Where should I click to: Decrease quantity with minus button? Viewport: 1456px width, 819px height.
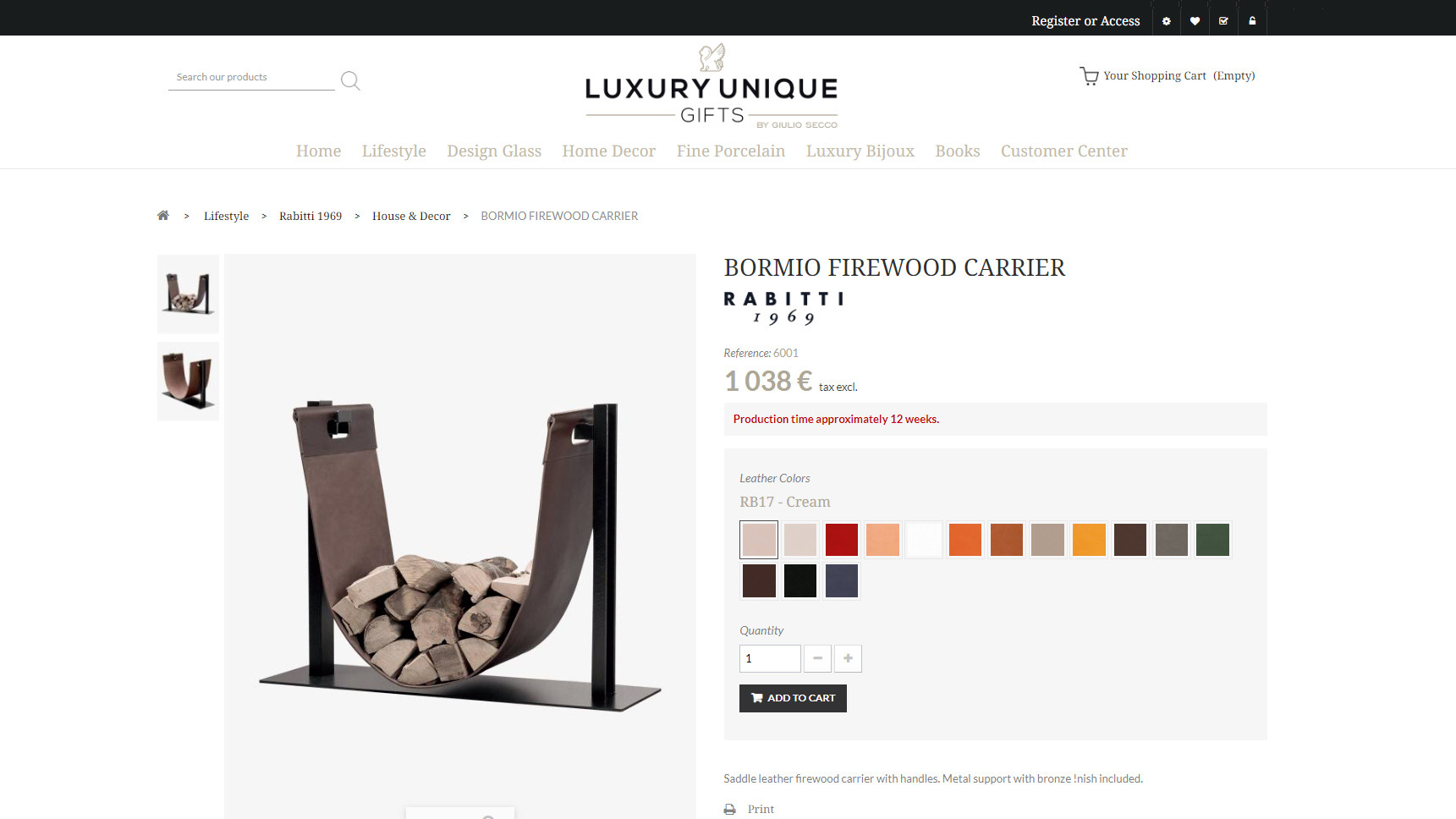pos(817,658)
